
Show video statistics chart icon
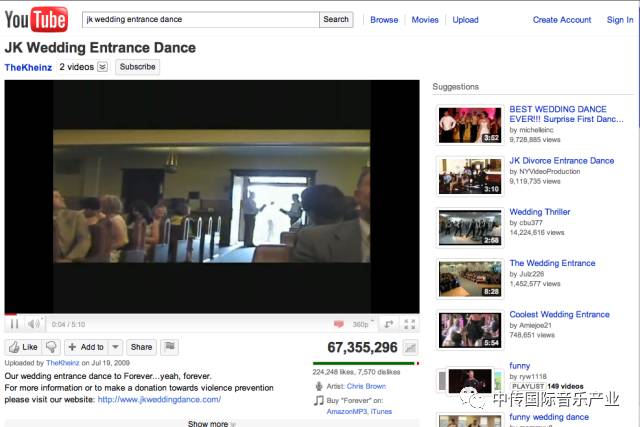[410, 348]
